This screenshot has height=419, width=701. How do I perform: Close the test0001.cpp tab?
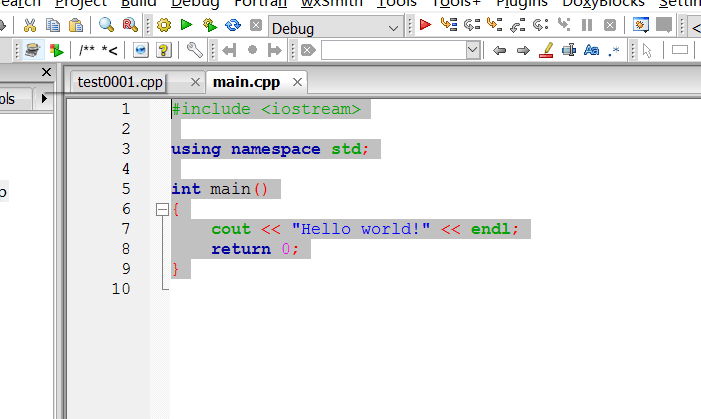(x=195, y=82)
